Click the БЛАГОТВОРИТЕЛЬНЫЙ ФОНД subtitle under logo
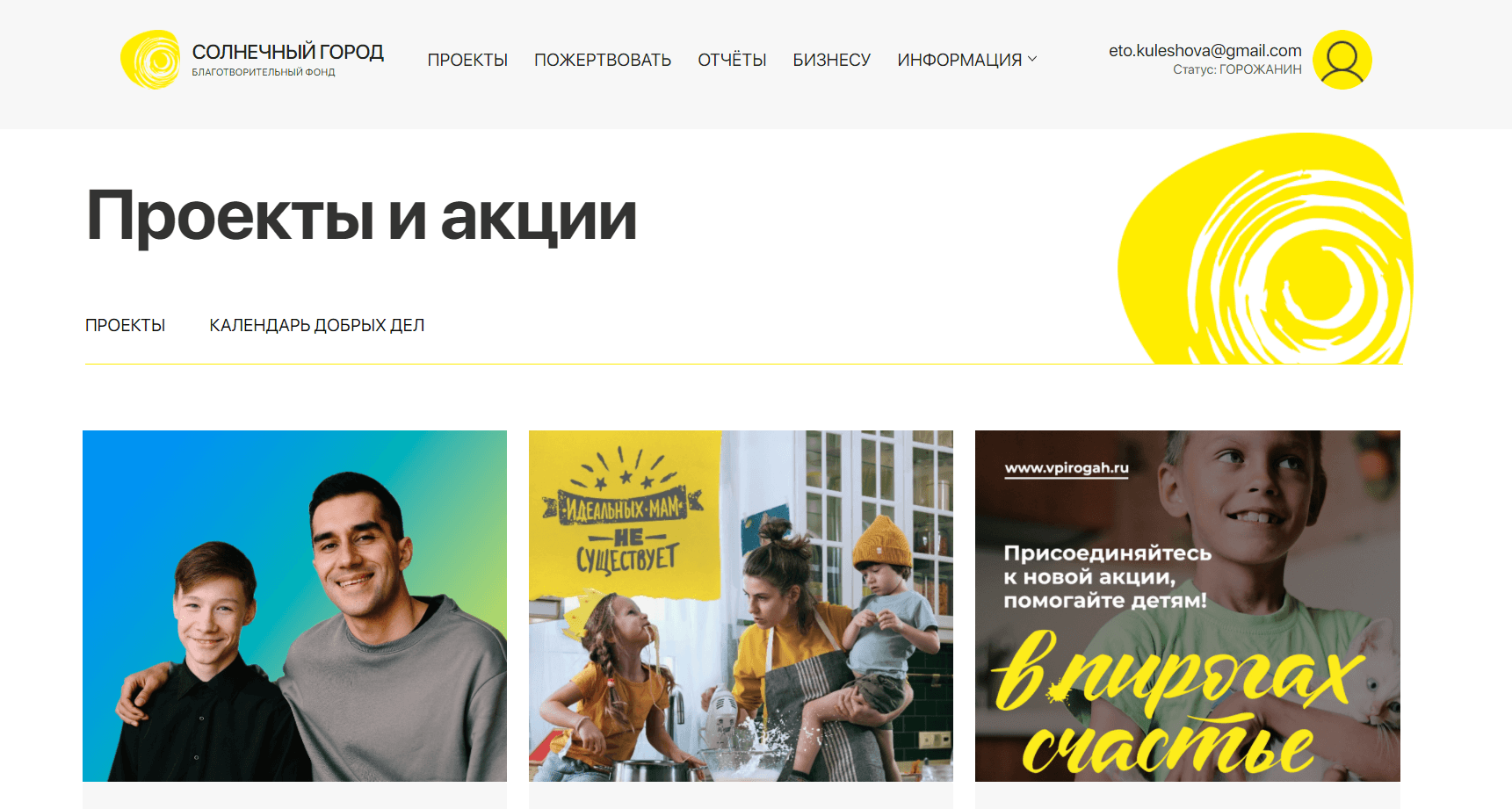 click(x=264, y=72)
